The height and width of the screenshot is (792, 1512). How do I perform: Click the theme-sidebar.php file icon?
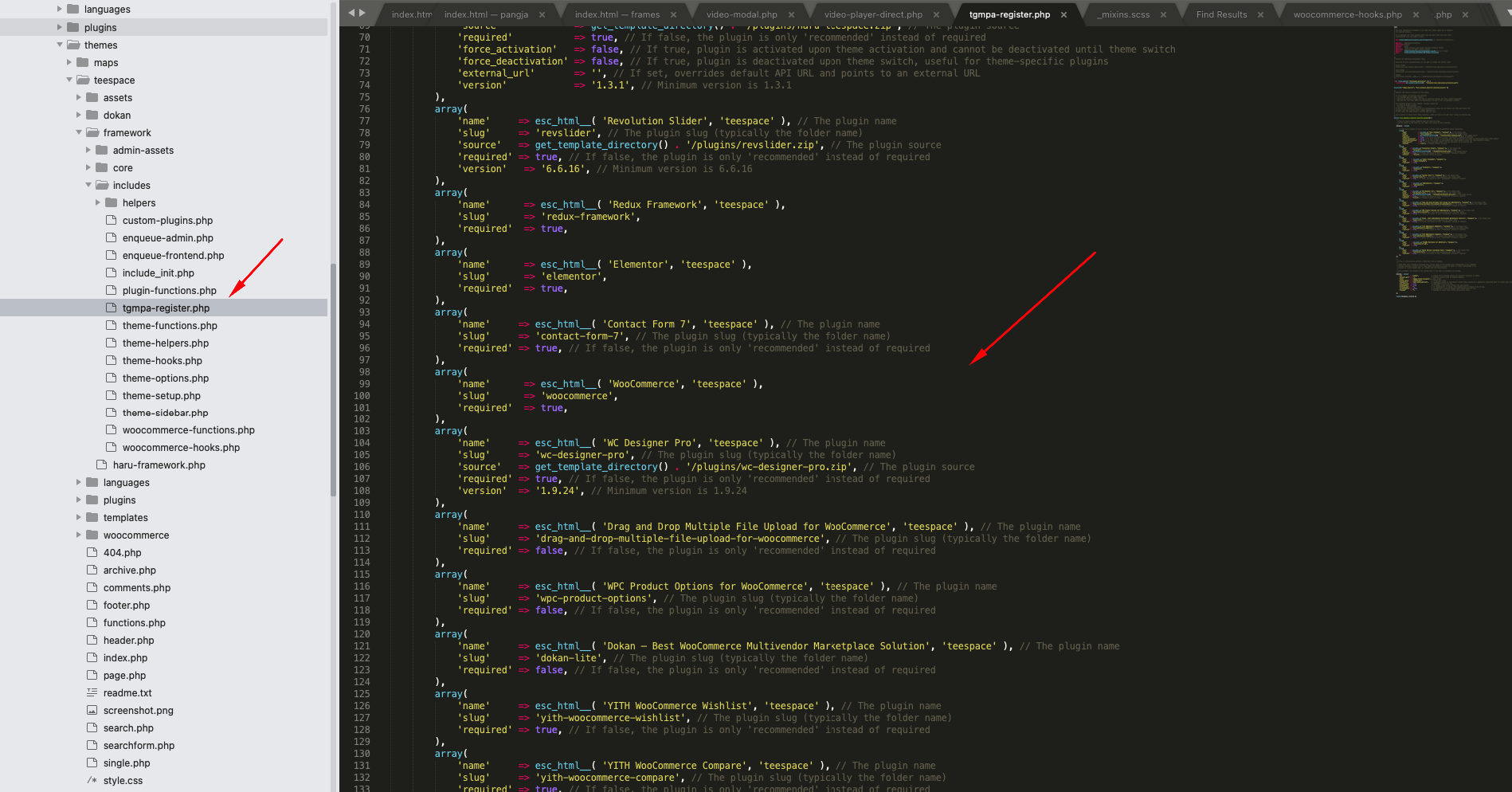click(112, 413)
